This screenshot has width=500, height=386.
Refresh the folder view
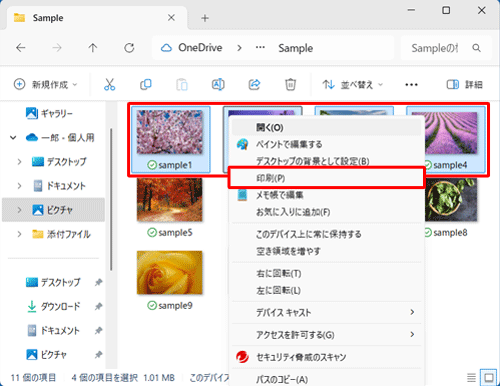[x=129, y=48]
